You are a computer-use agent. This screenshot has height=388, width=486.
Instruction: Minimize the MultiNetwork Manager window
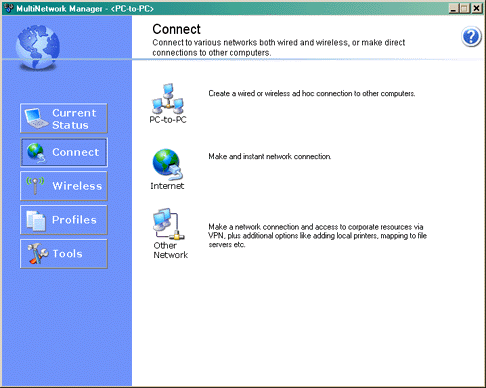(453, 8)
